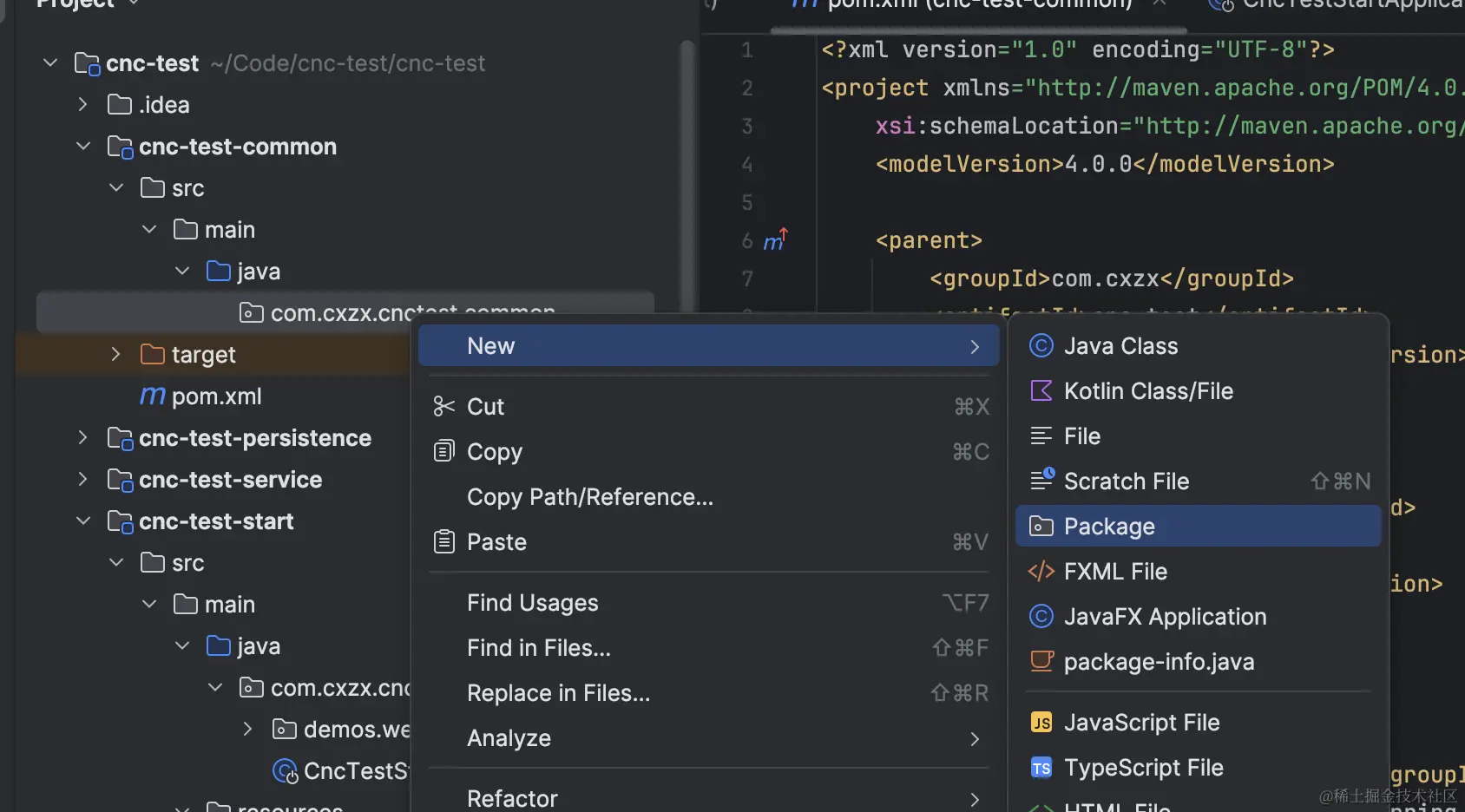This screenshot has height=812, width=1465.
Task: Create a new package-info.java file
Action: point(1159,662)
